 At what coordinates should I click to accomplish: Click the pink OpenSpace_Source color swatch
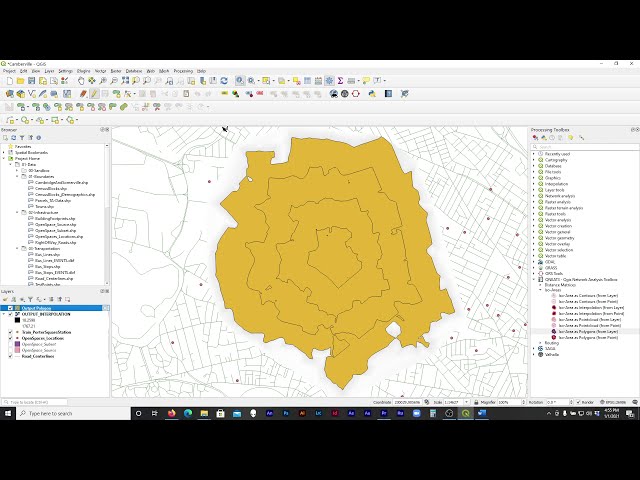[x=17, y=350]
